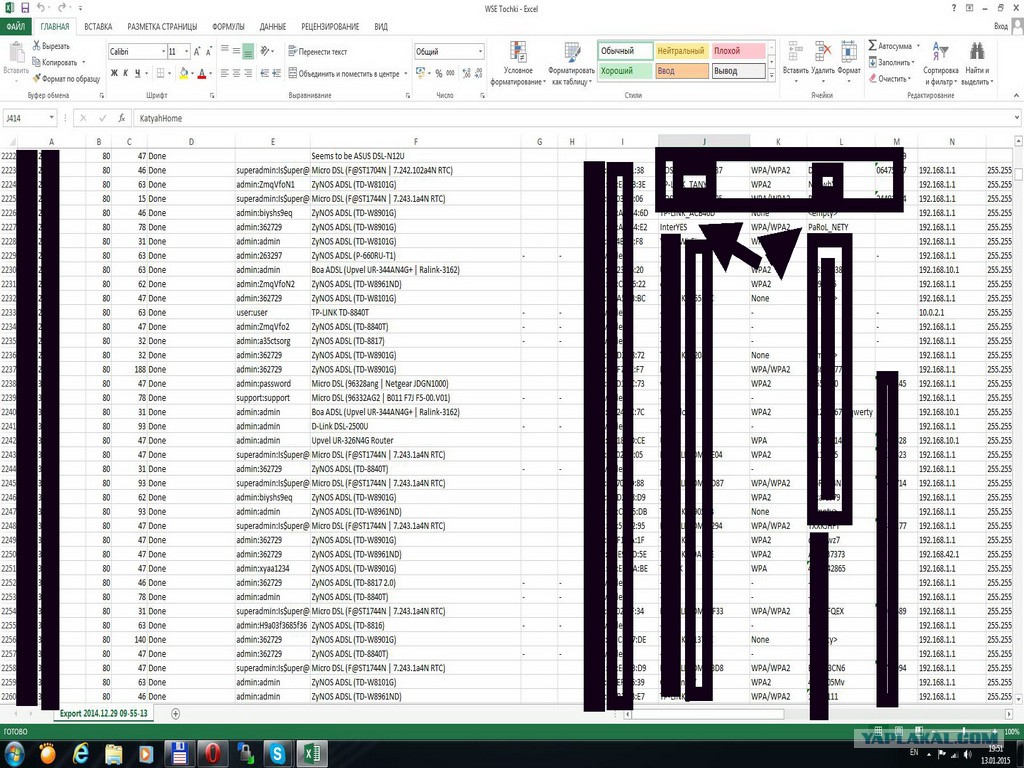Expand the Заполнить dropdown
The image size is (1024, 768).
click(913, 63)
